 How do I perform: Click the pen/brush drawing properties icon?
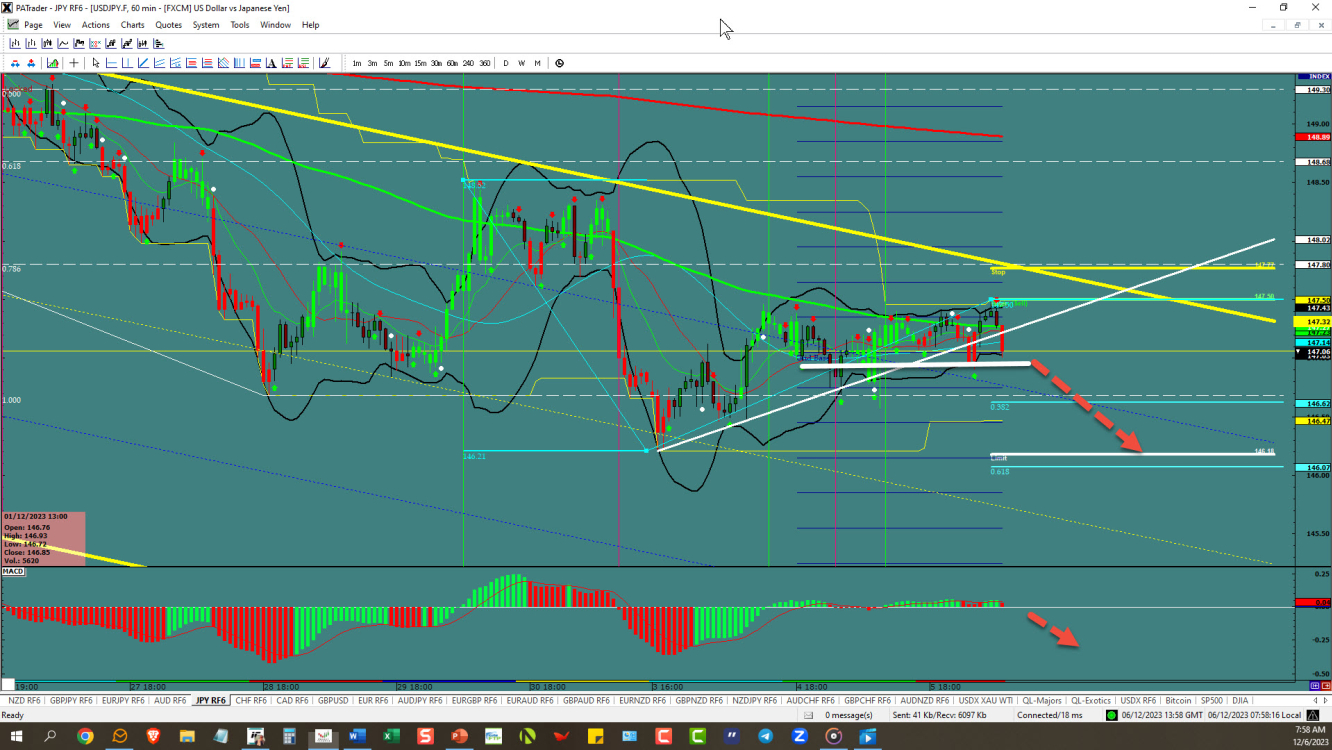(324, 63)
